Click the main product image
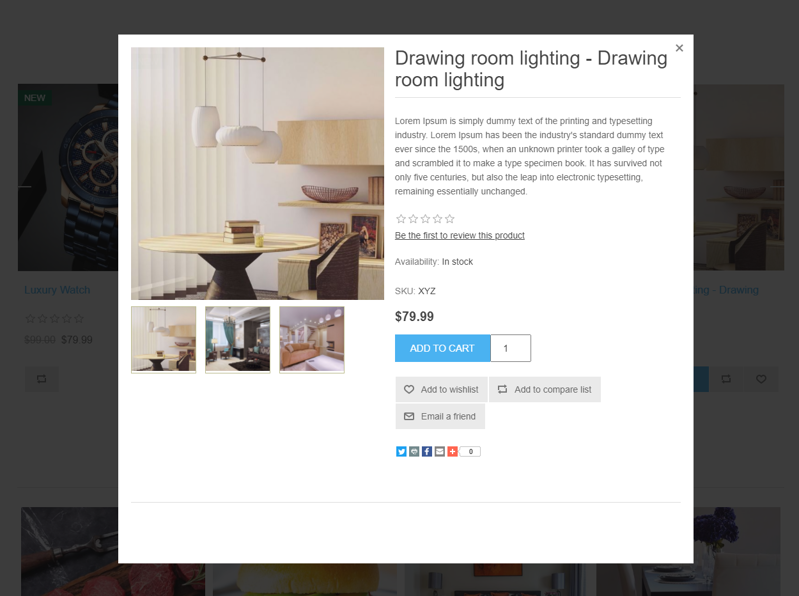 (257, 173)
